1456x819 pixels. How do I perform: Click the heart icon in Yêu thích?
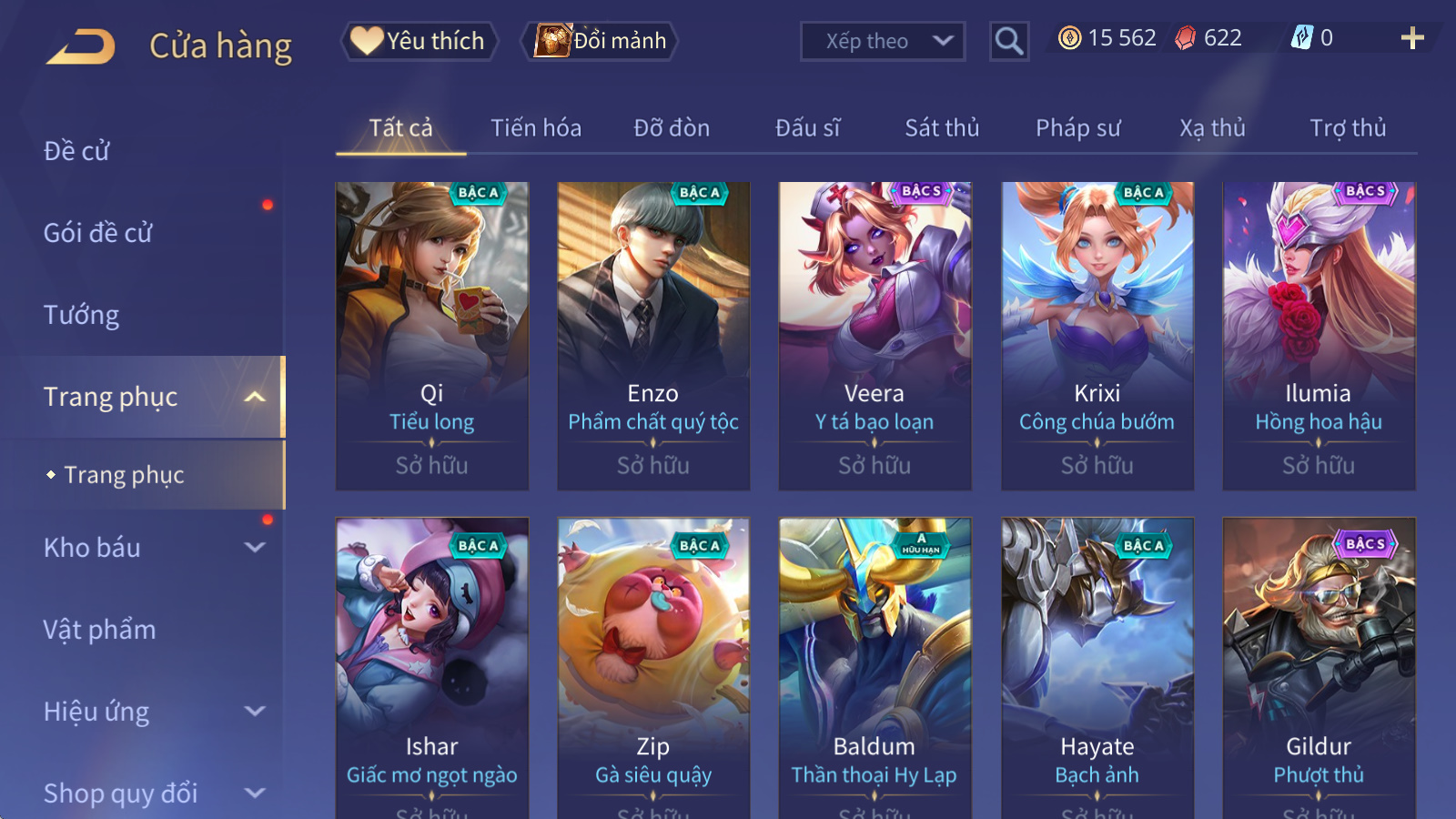click(367, 40)
